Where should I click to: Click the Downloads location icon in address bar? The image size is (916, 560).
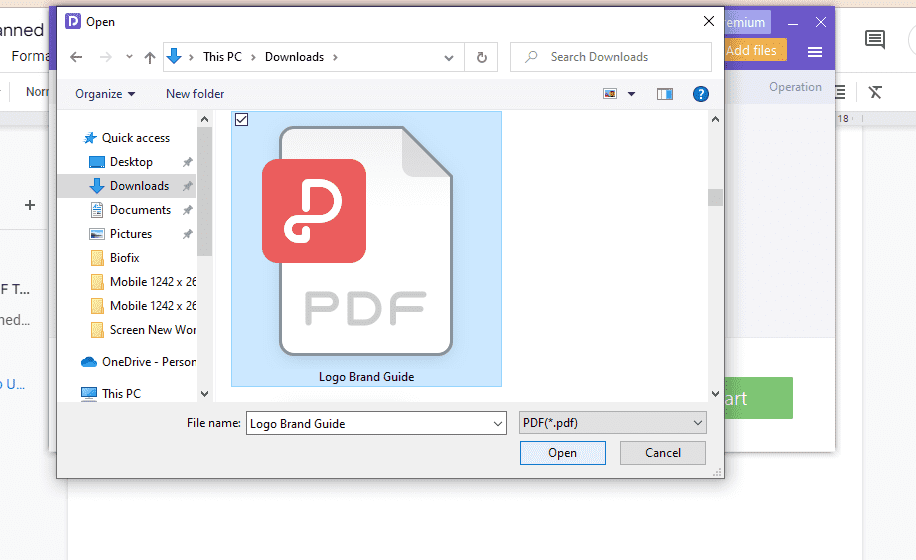[x=174, y=57]
